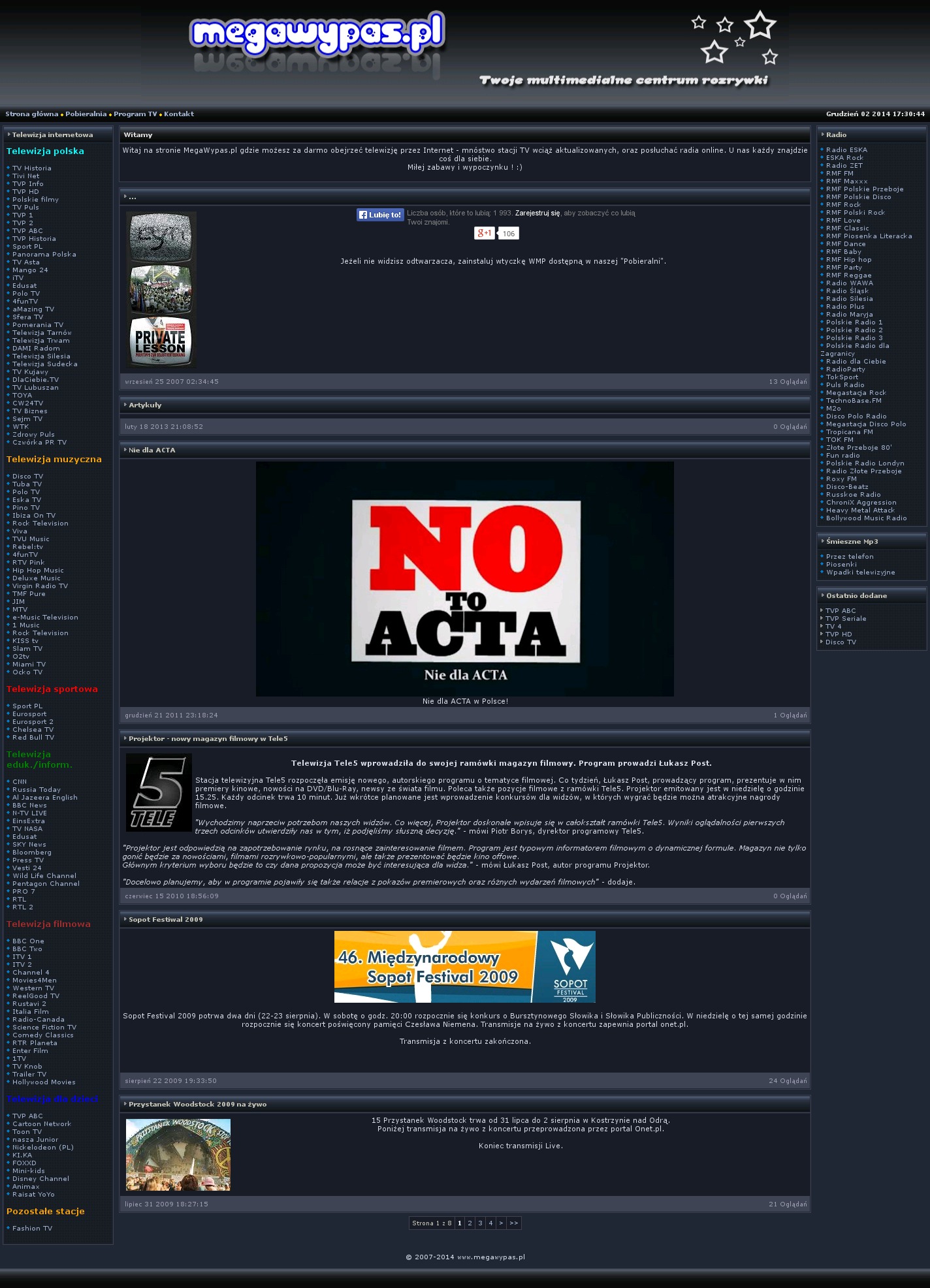This screenshot has width=930, height=1288.
Task: Open Panorama Polska channel
Action: click(44, 255)
